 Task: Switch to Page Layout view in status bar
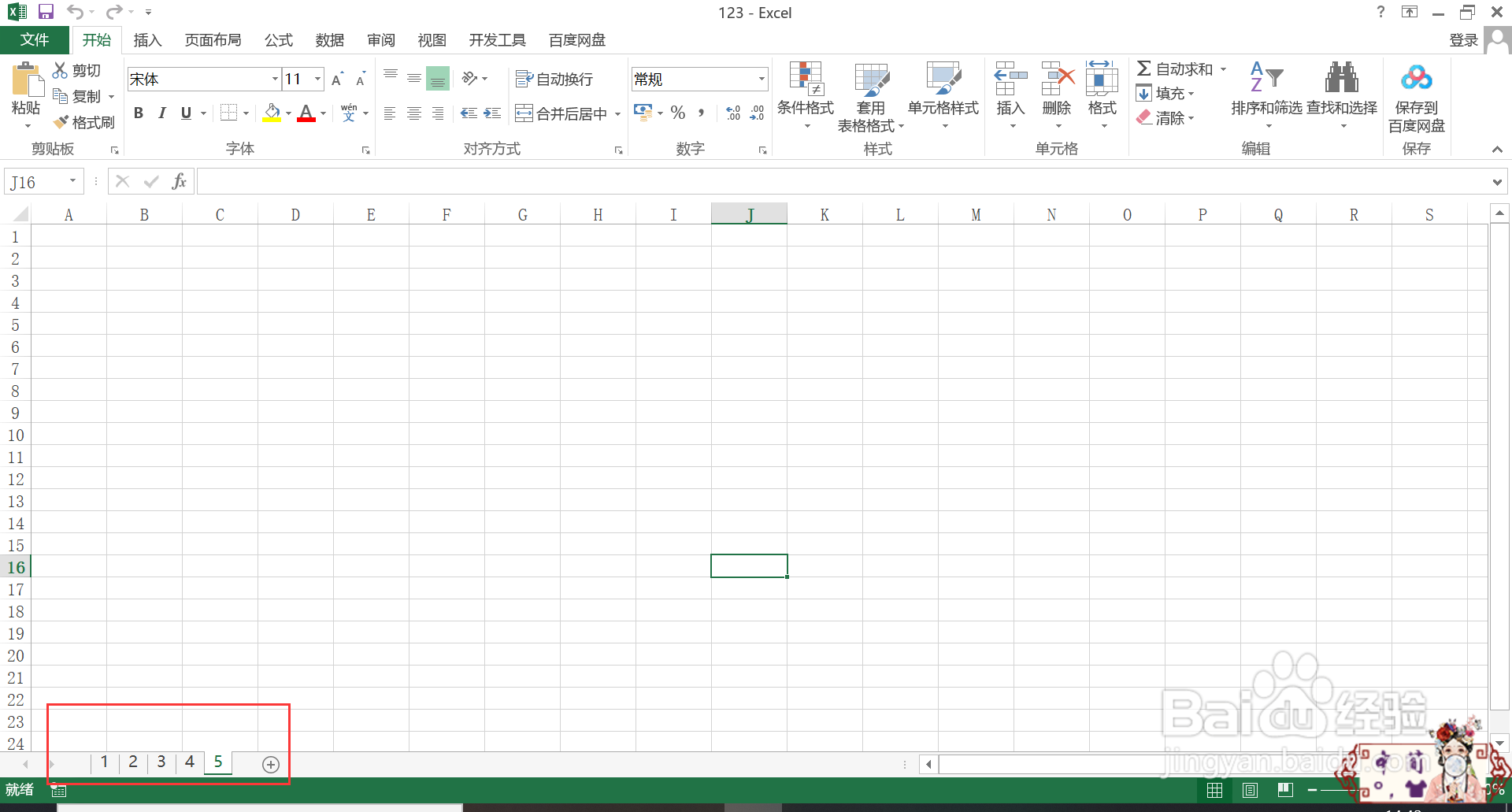(1250, 789)
